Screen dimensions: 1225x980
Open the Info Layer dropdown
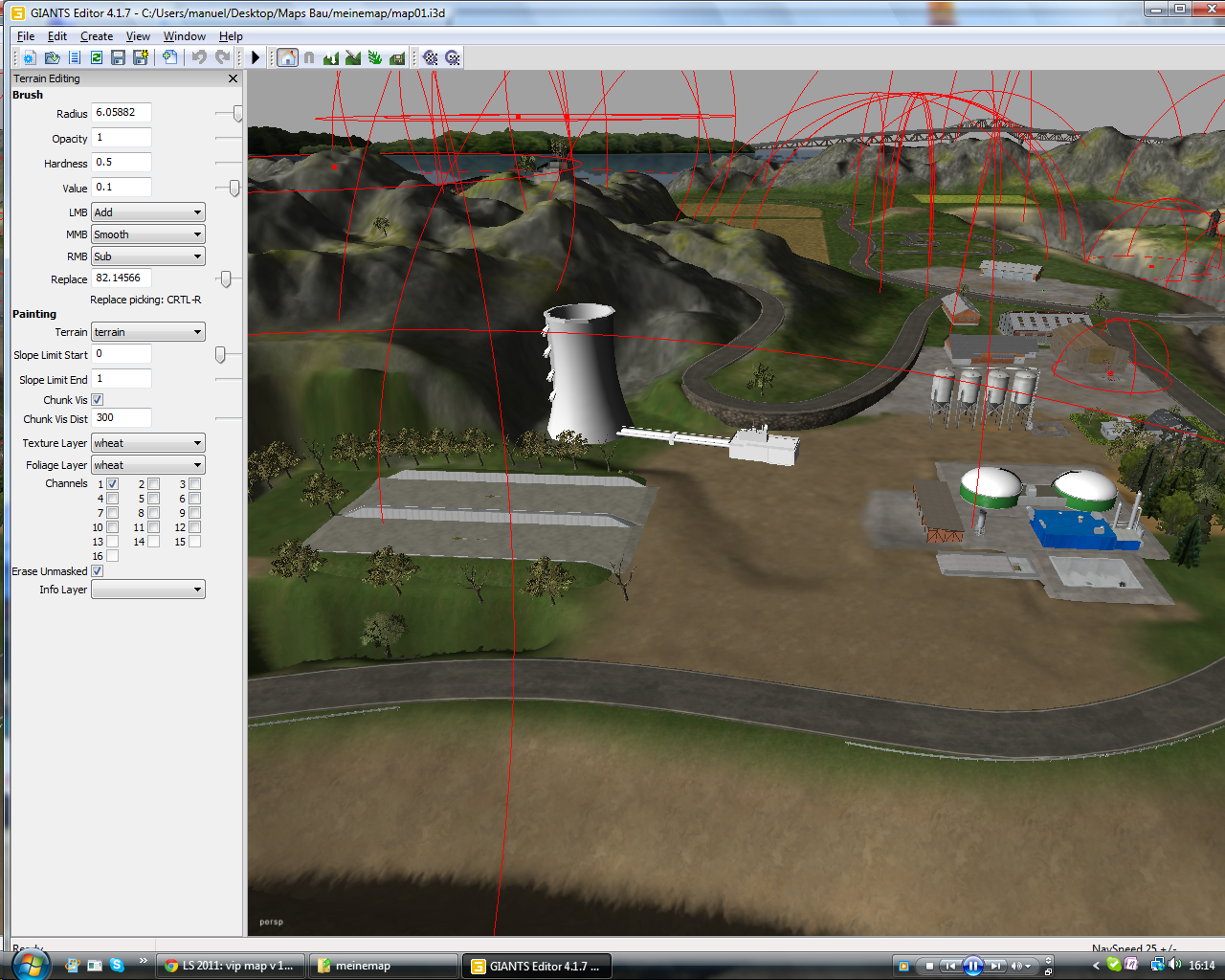(148, 590)
